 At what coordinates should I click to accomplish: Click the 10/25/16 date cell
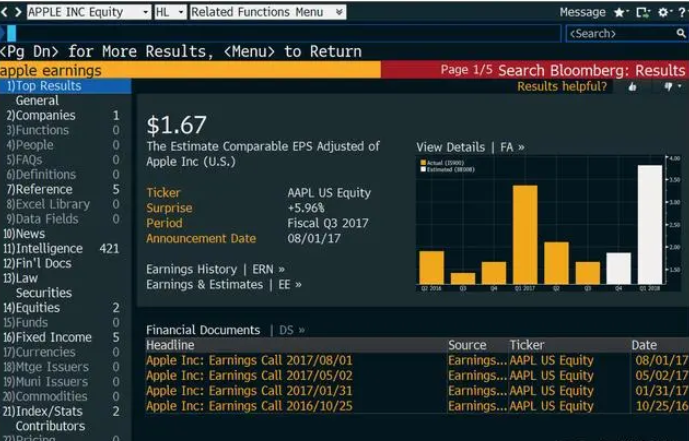[662, 406]
